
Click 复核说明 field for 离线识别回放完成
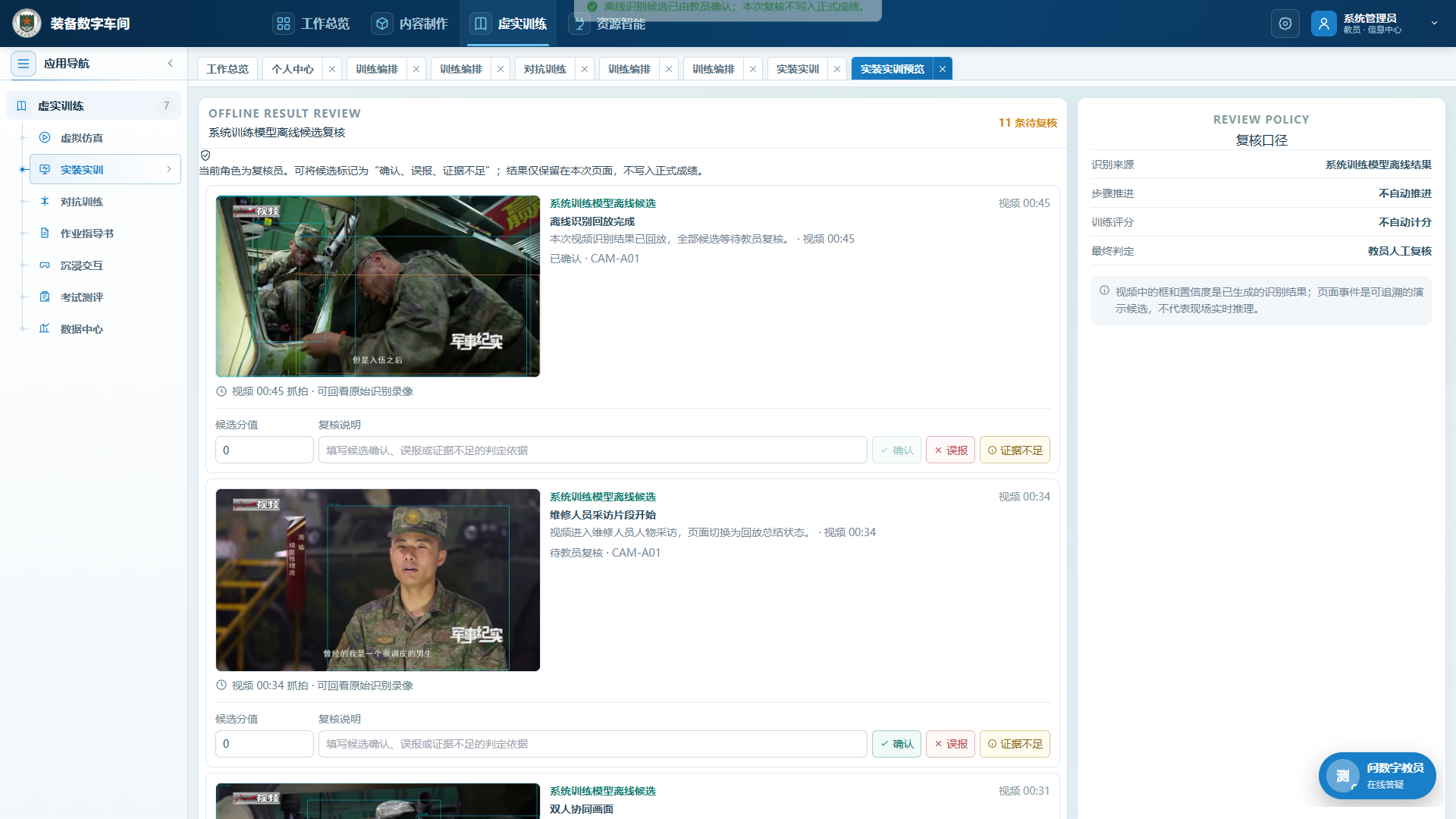pos(593,450)
